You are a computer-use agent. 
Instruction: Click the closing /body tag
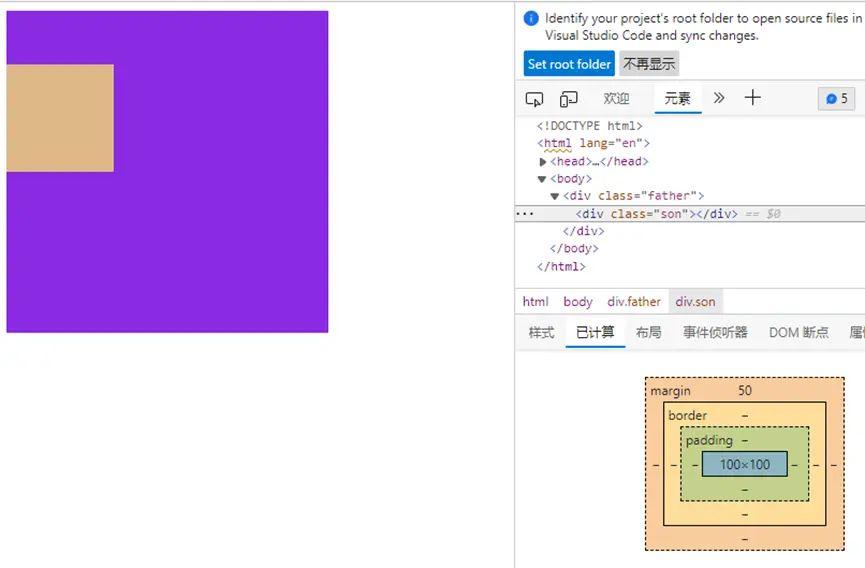[x=574, y=249]
